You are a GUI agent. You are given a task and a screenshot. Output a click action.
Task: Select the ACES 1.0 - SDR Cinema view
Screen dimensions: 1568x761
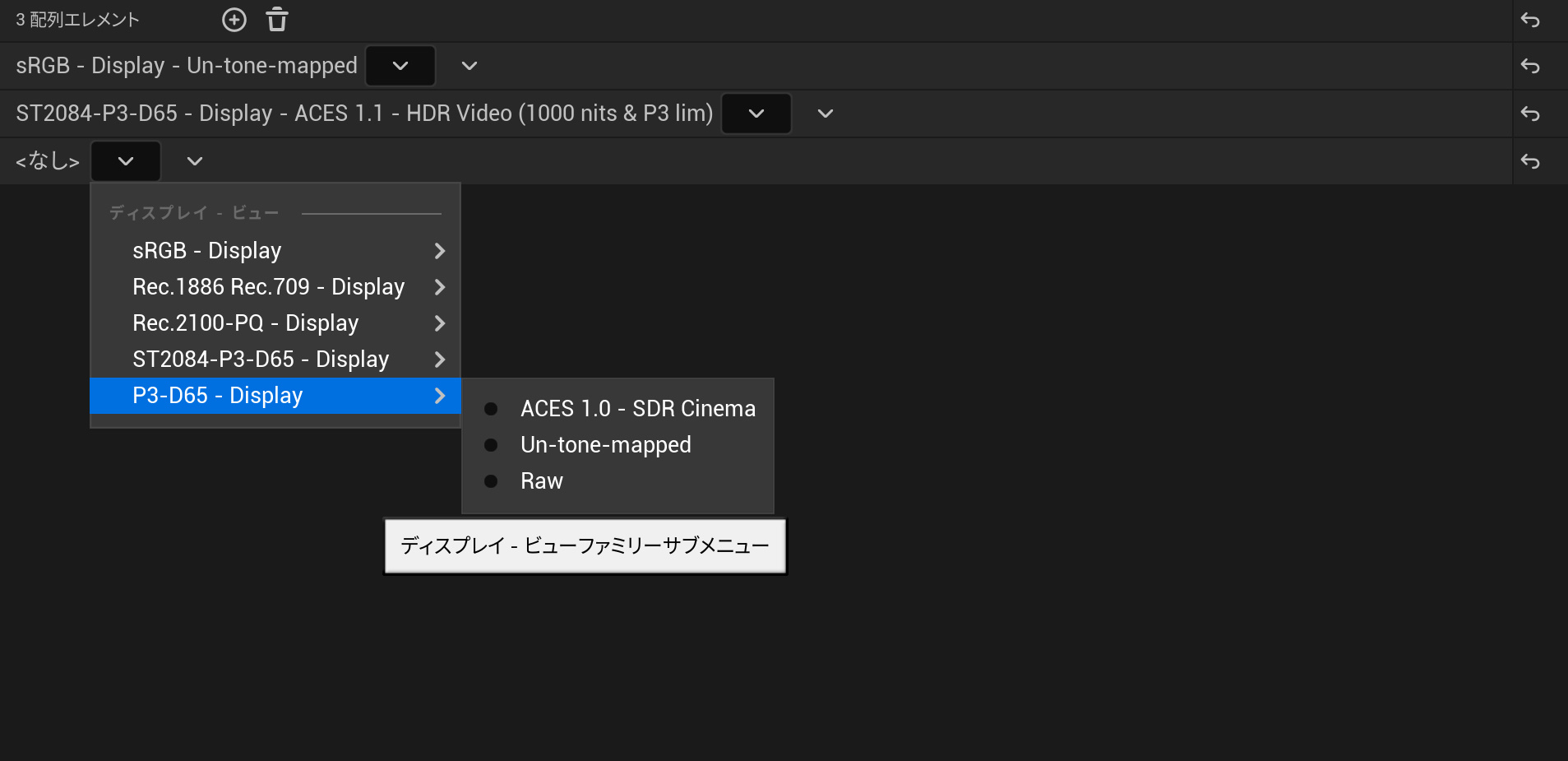pos(637,409)
